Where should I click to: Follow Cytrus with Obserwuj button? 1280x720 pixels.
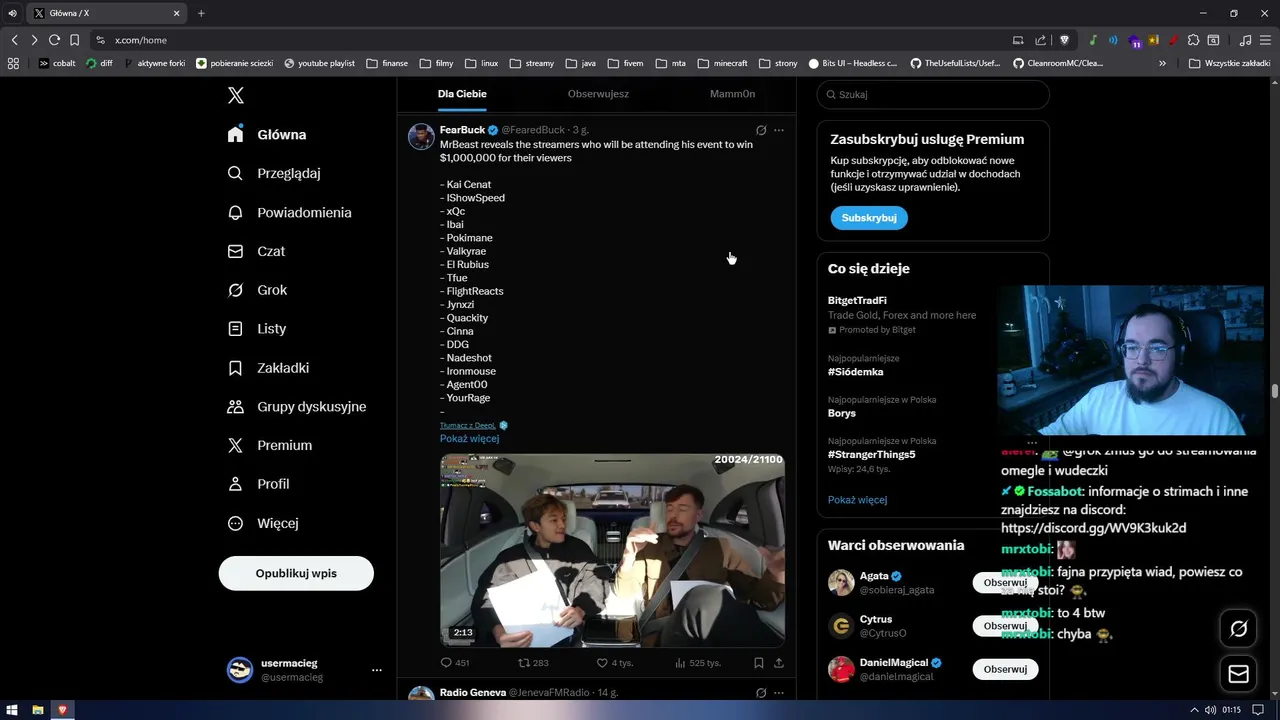tap(1005, 626)
